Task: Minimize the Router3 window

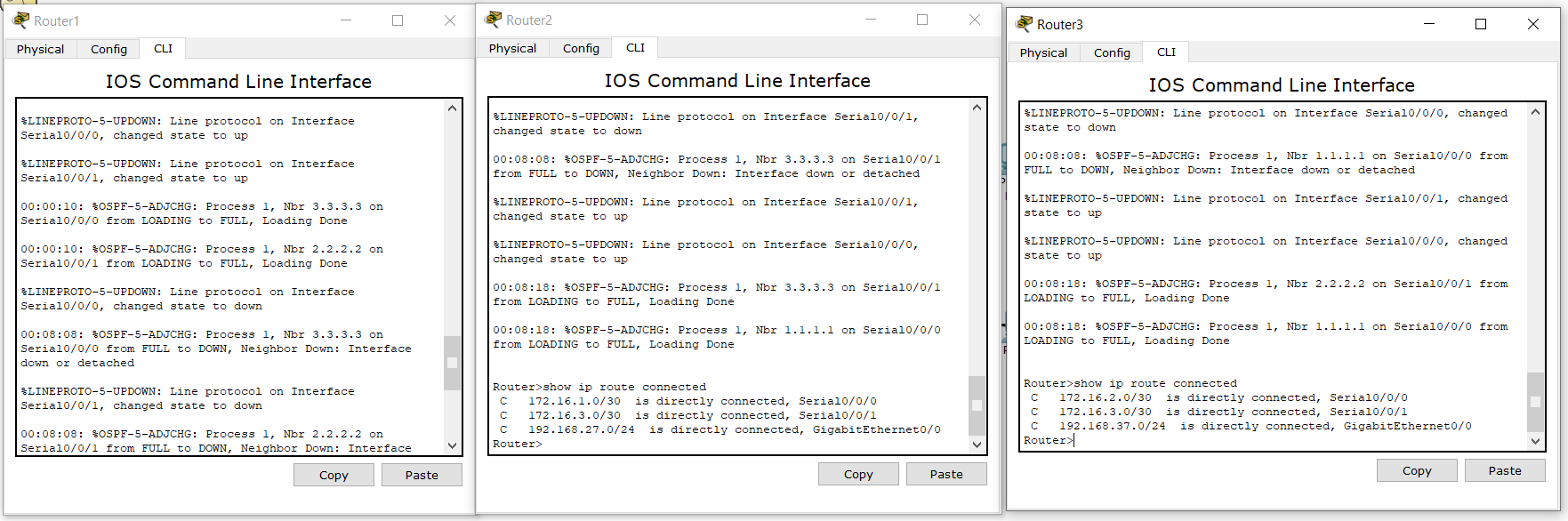Action: (1429, 24)
